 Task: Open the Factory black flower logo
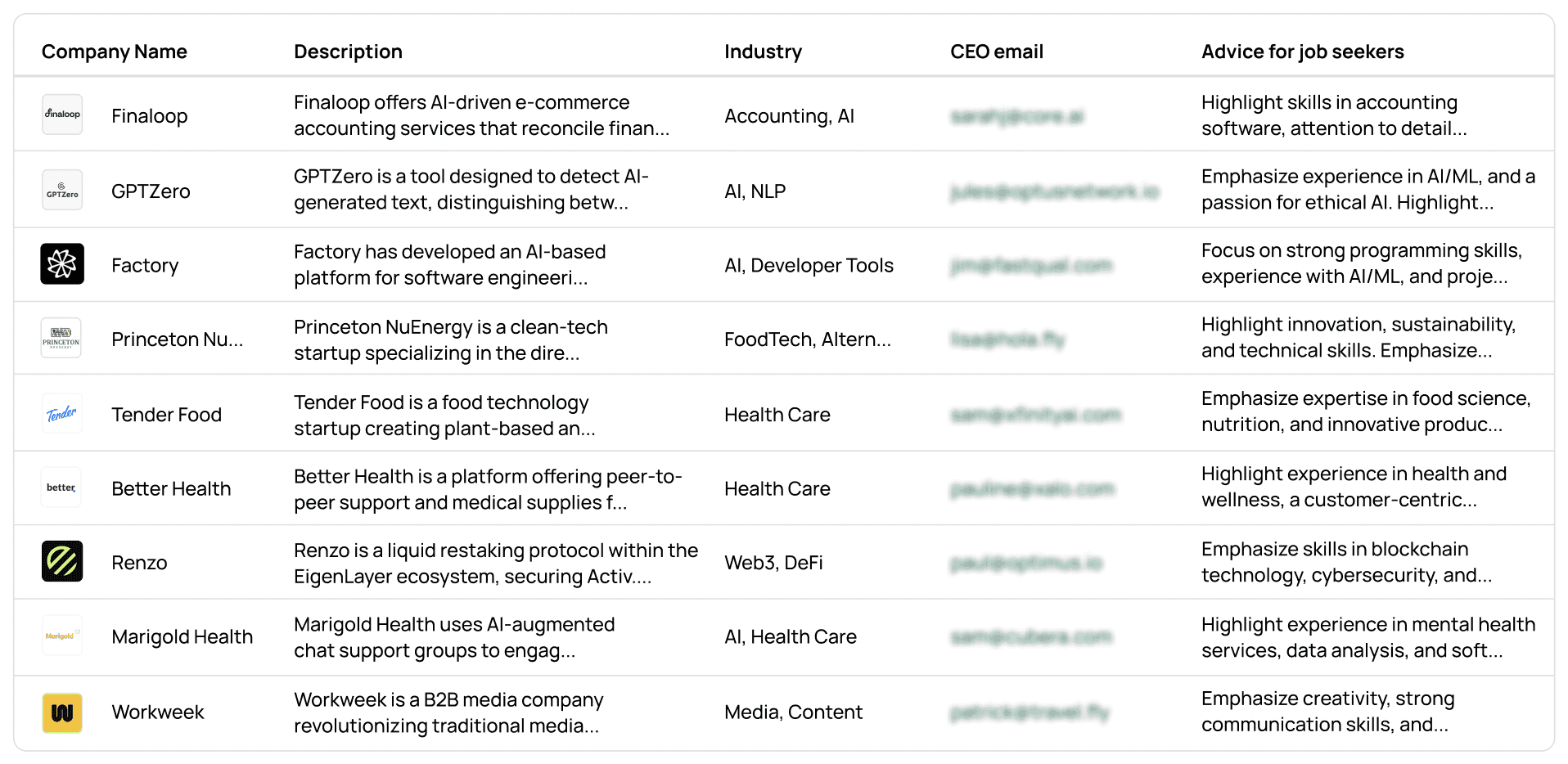pyautogui.click(x=62, y=264)
